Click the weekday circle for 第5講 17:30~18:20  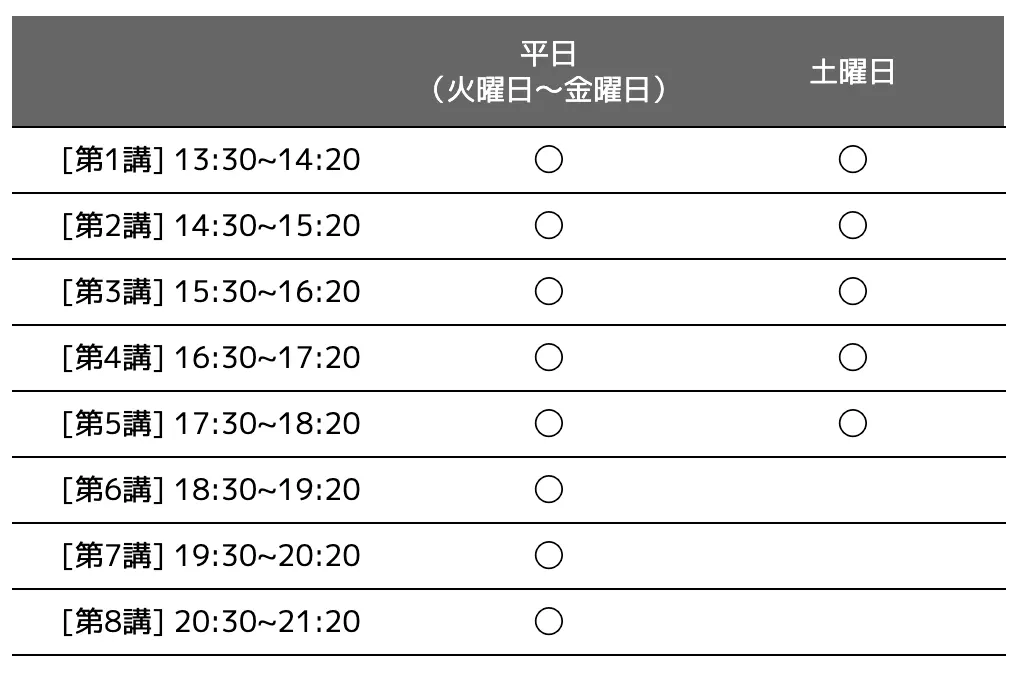549,423
